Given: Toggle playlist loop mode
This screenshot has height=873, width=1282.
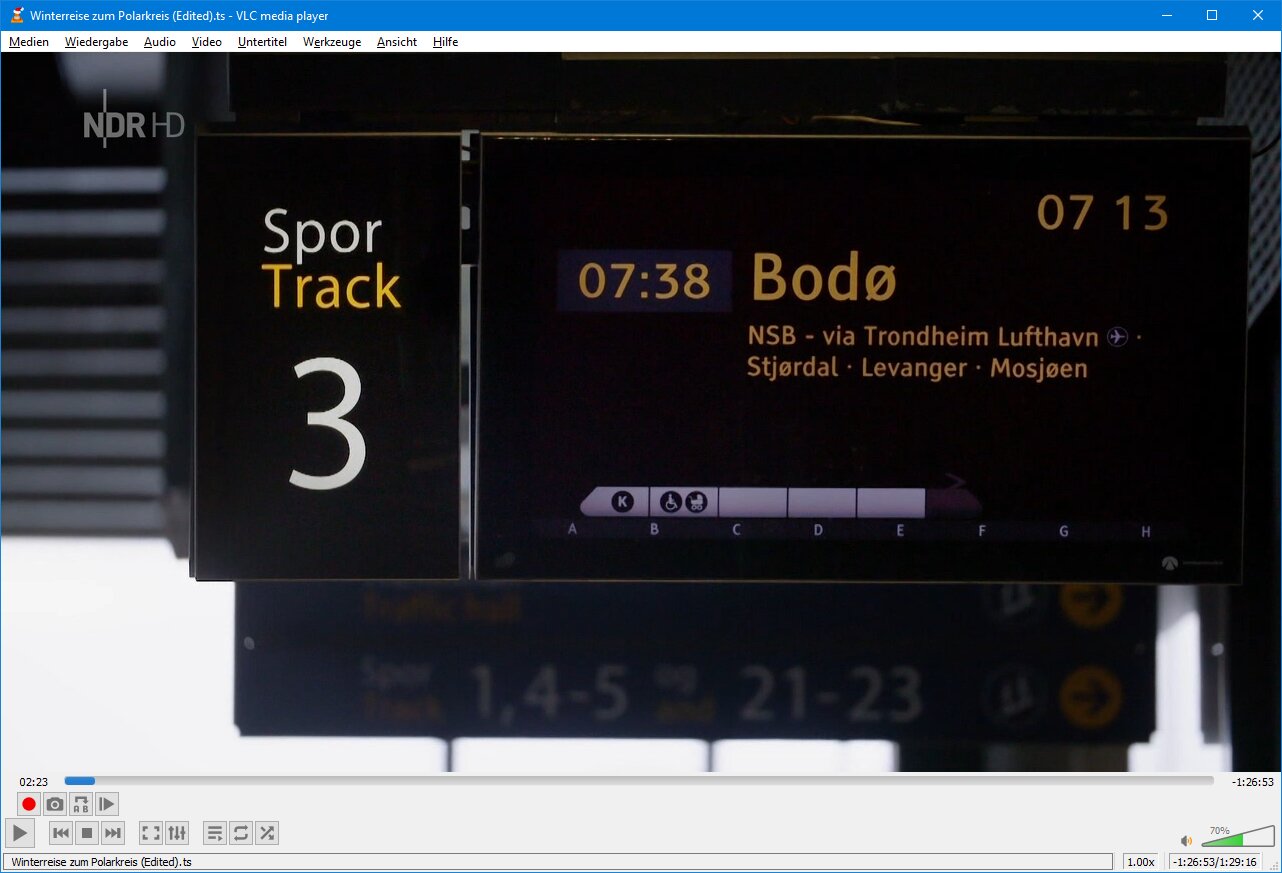Looking at the screenshot, I should click(x=240, y=833).
